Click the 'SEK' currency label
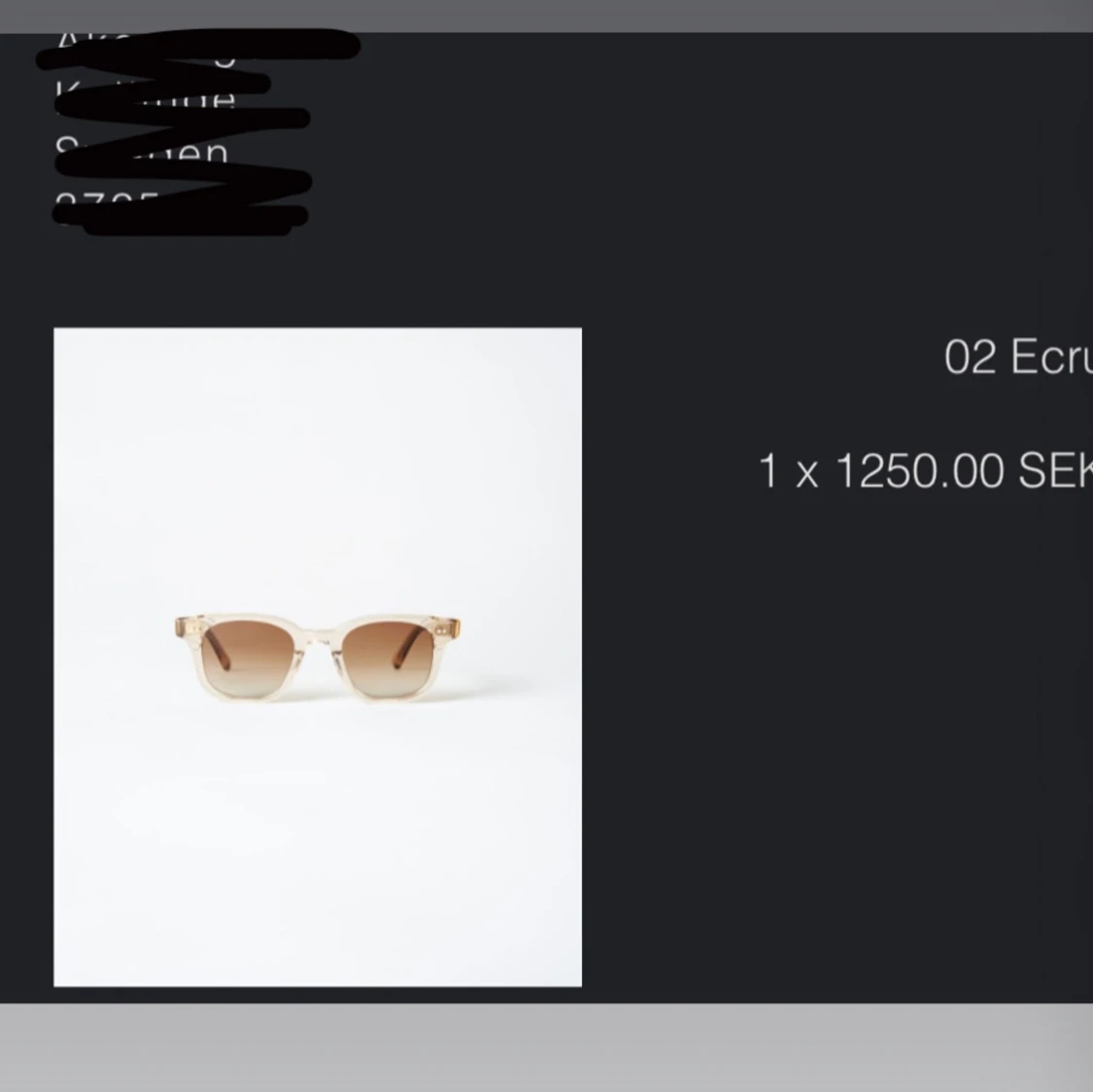The height and width of the screenshot is (1092, 1093). 1055,471
